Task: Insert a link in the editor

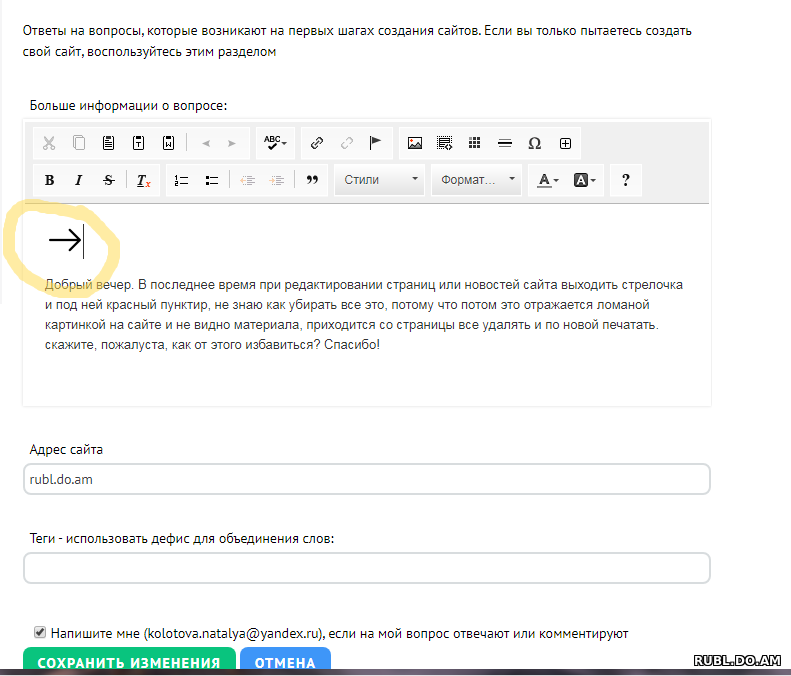Action: point(317,143)
